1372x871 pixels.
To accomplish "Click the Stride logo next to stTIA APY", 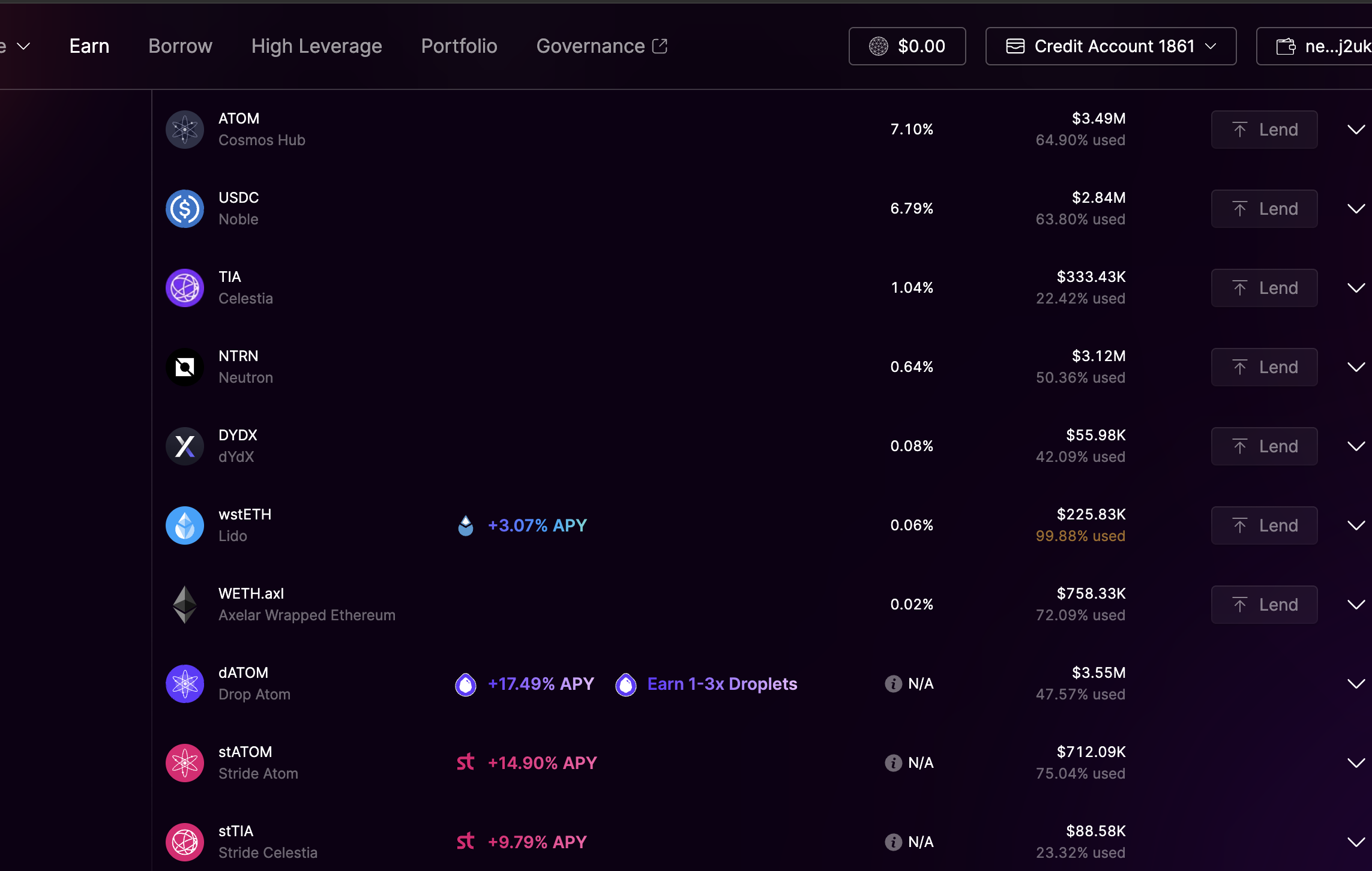I will pyautogui.click(x=465, y=842).
